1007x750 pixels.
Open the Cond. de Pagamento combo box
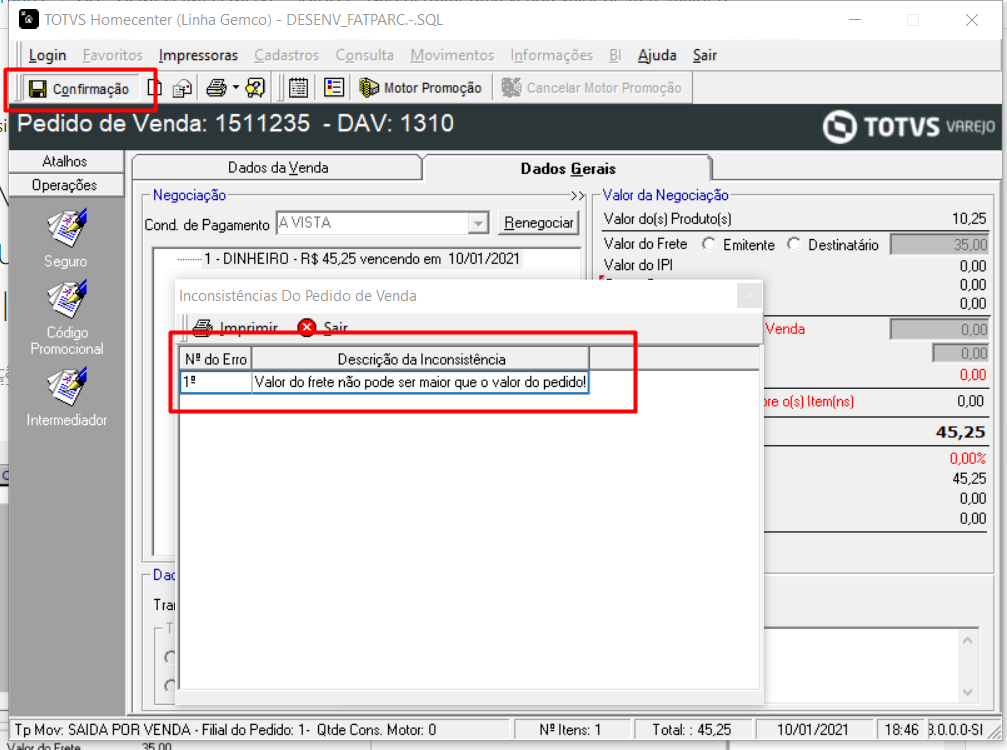(382, 223)
